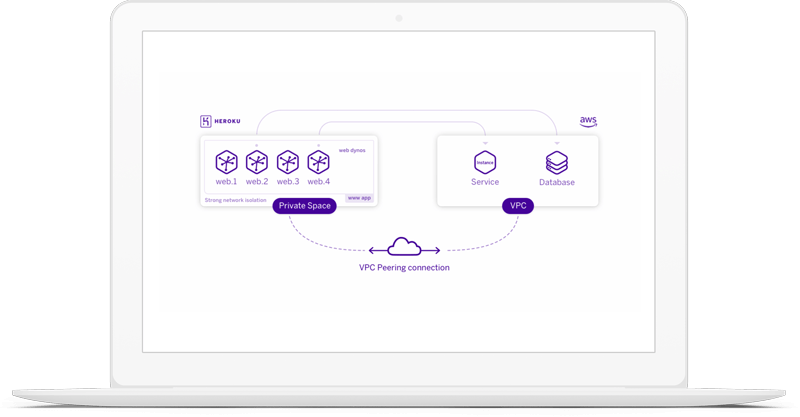Select the web.3 dyno hexagon icon
Image resolution: width=800 pixels, height=417 pixels.
point(288,162)
